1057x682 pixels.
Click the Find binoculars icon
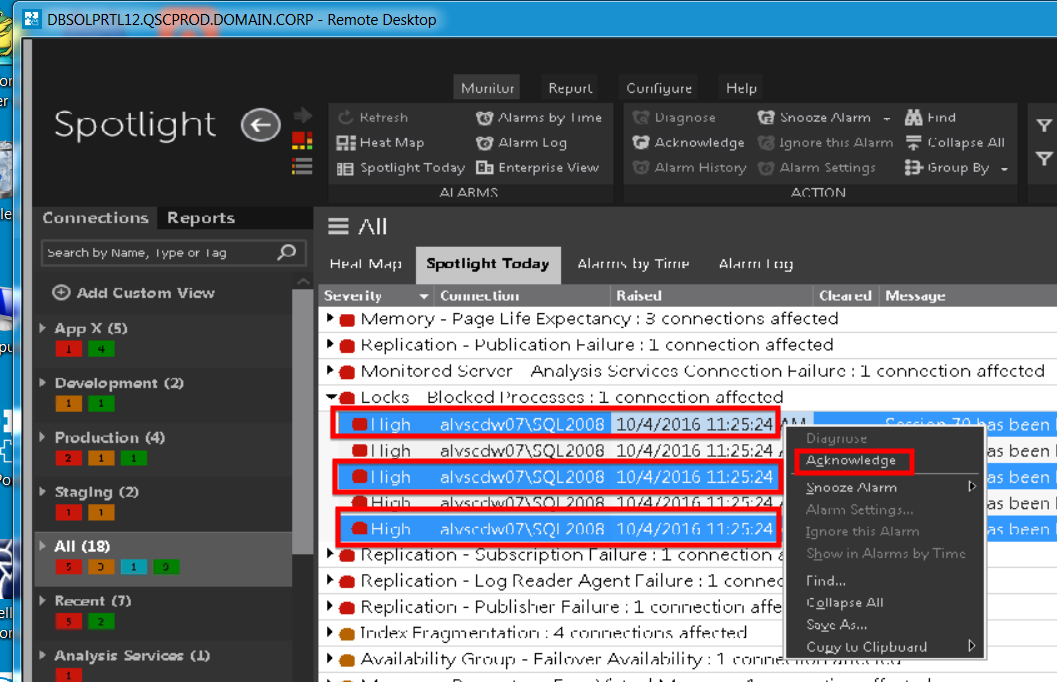pos(913,118)
